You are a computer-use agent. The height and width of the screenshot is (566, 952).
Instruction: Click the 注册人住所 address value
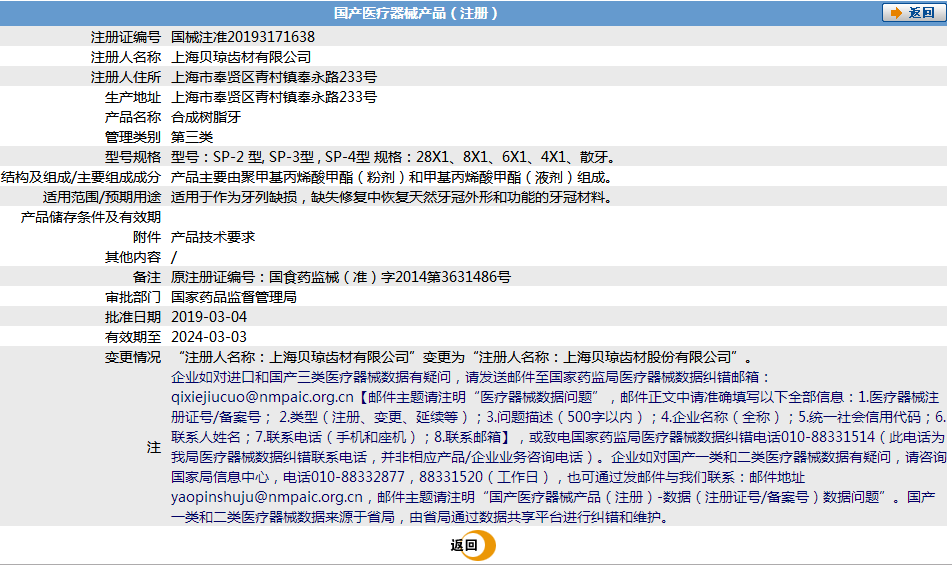point(274,77)
